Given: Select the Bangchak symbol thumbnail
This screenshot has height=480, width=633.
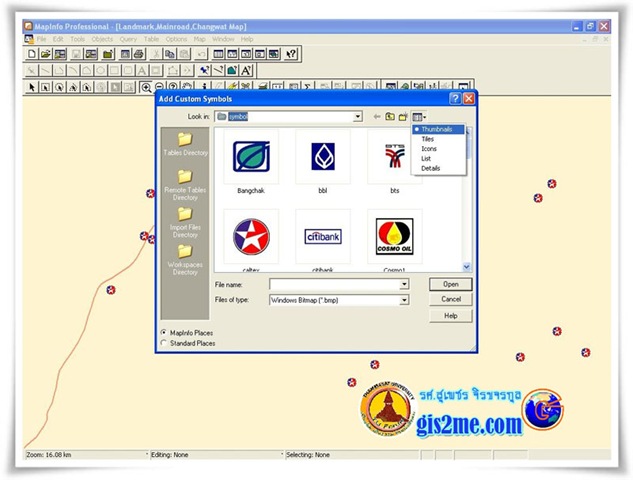Looking at the screenshot, I should (251, 157).
